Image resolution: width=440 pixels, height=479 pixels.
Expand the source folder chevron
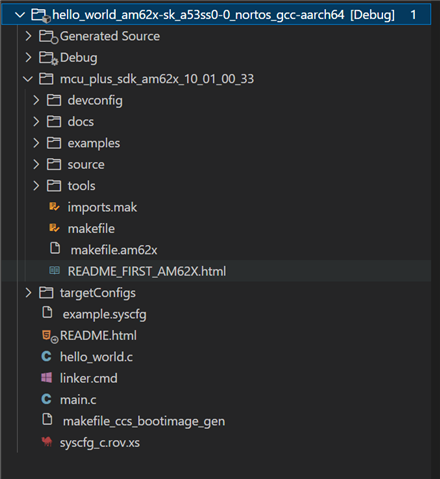(36, 164)
